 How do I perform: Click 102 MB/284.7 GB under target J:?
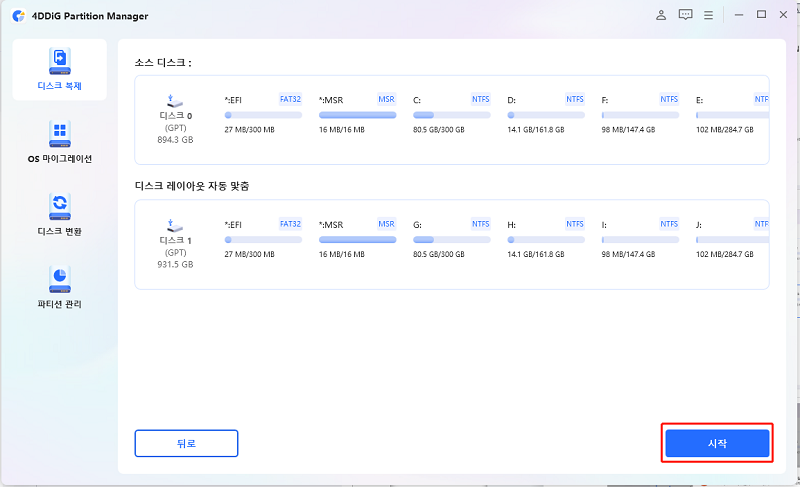point(724,254)
